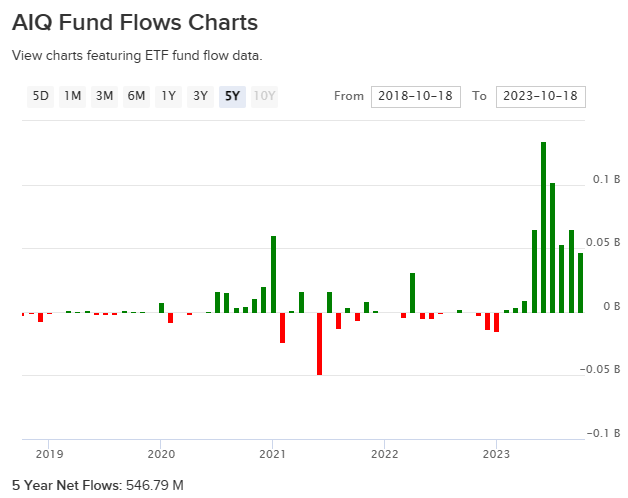Screen dimensions: 628x498
Task: Click the -0.05 B y-axis label
Action: point(600,369)
